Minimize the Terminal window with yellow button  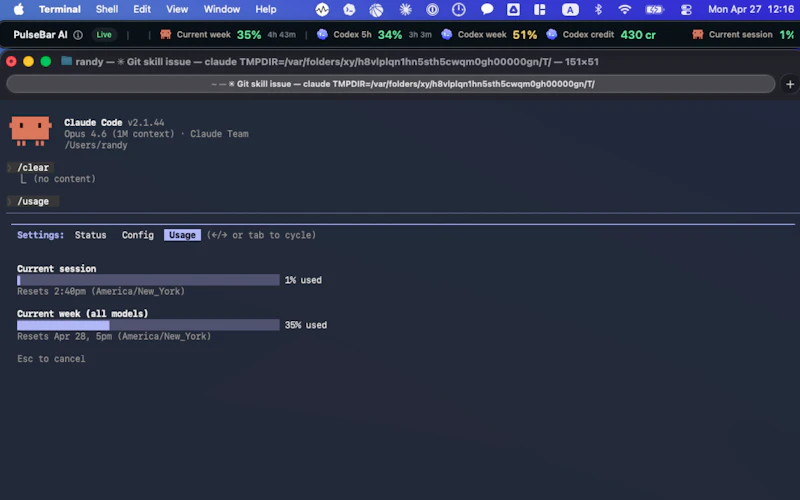click(29, 61)
